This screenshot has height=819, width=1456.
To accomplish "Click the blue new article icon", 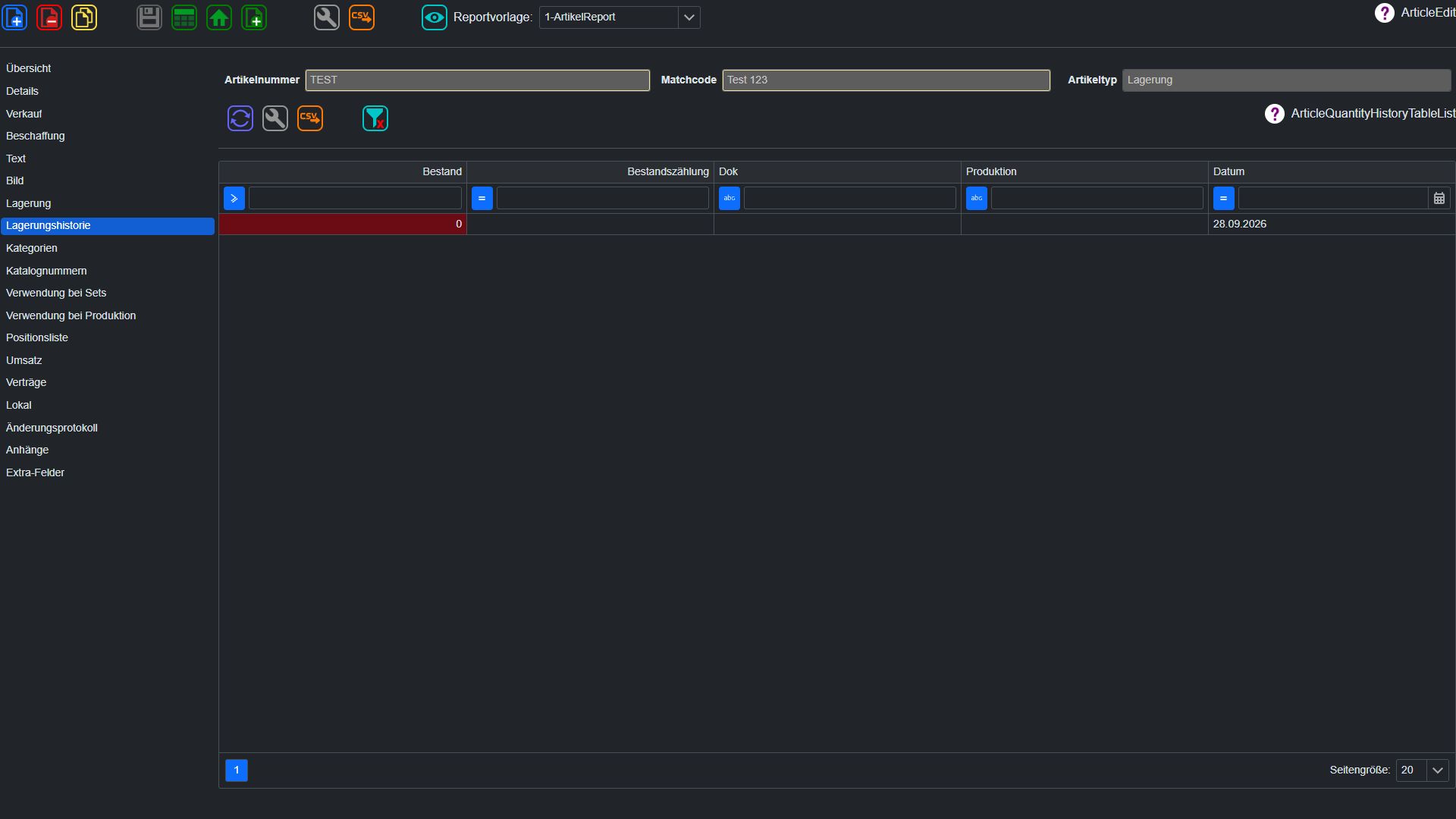I will pyautogui.click(x=15, y=17).
